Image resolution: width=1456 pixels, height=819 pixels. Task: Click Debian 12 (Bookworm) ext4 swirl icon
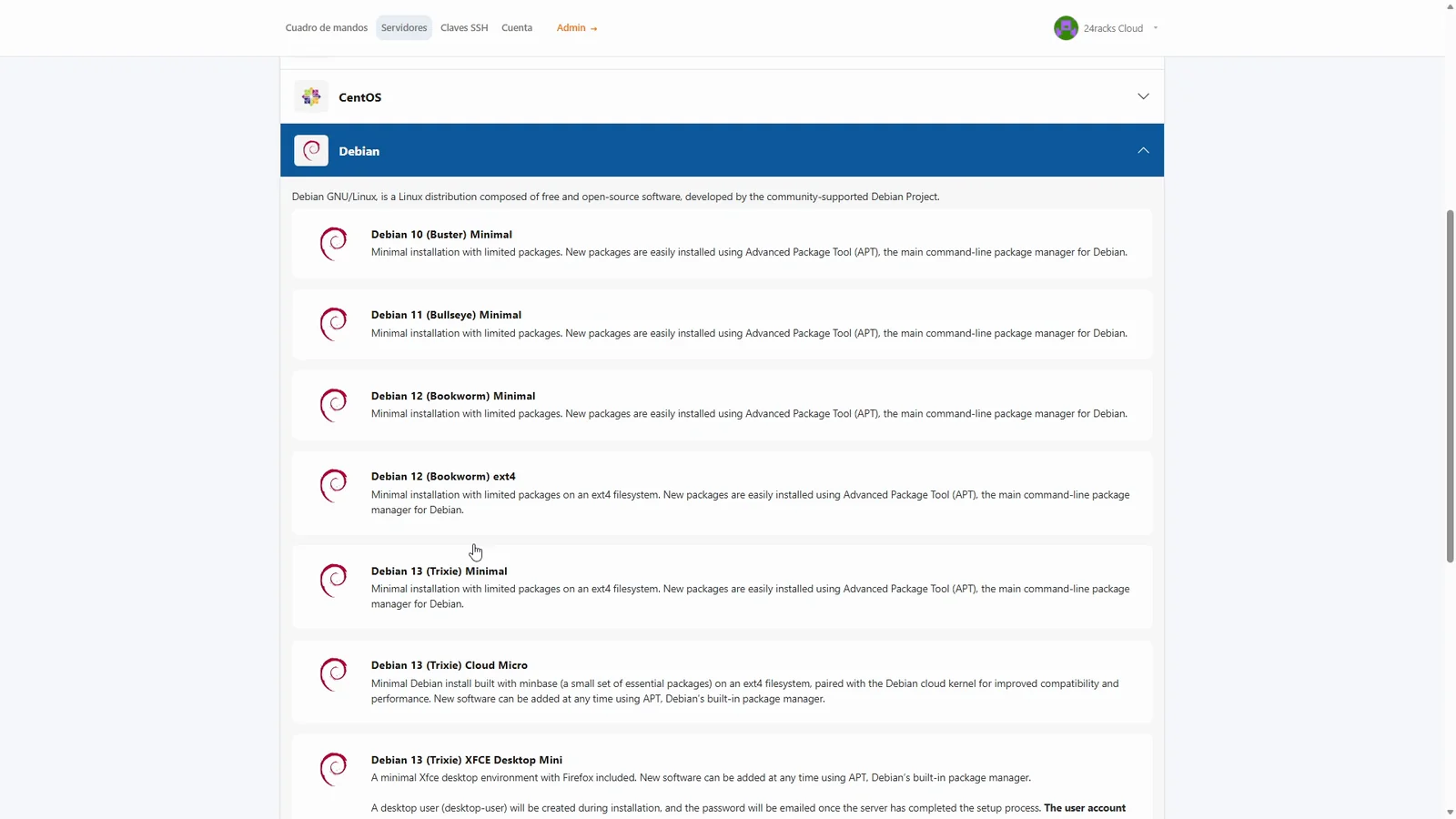point(334,486)
